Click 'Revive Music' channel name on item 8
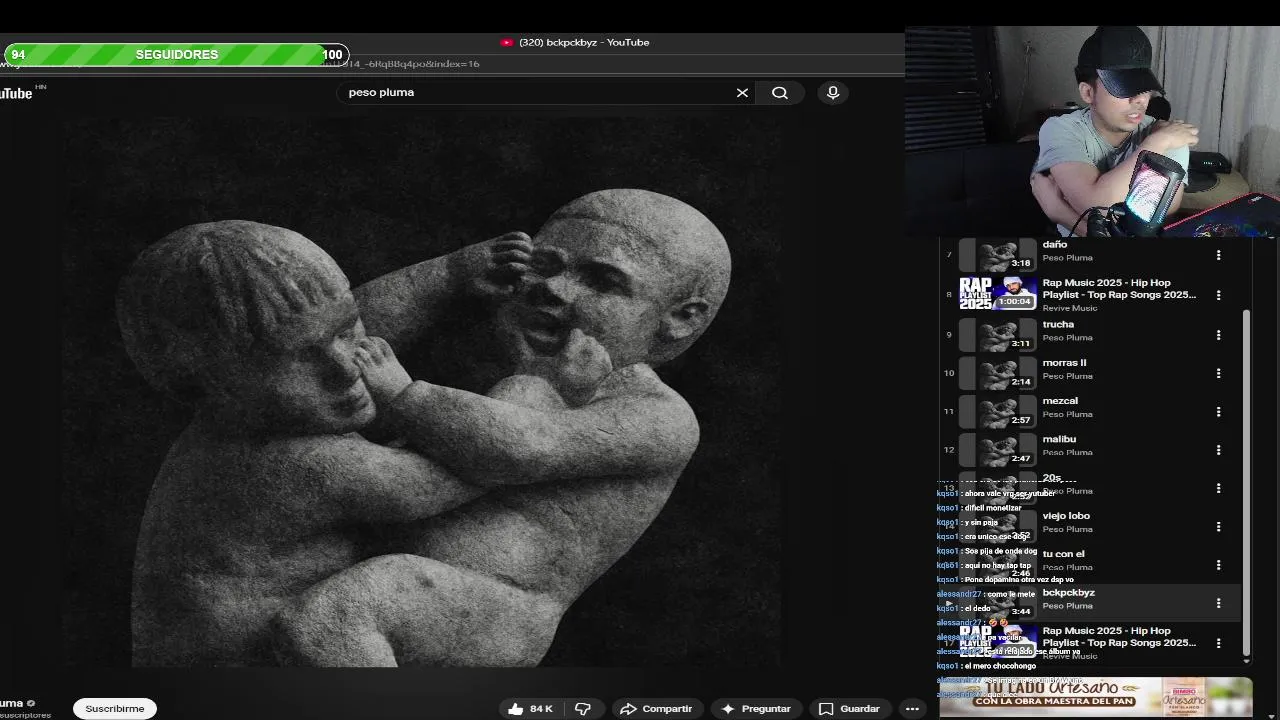Viewport: 1280px width, 720px height. click(1070, 308)
